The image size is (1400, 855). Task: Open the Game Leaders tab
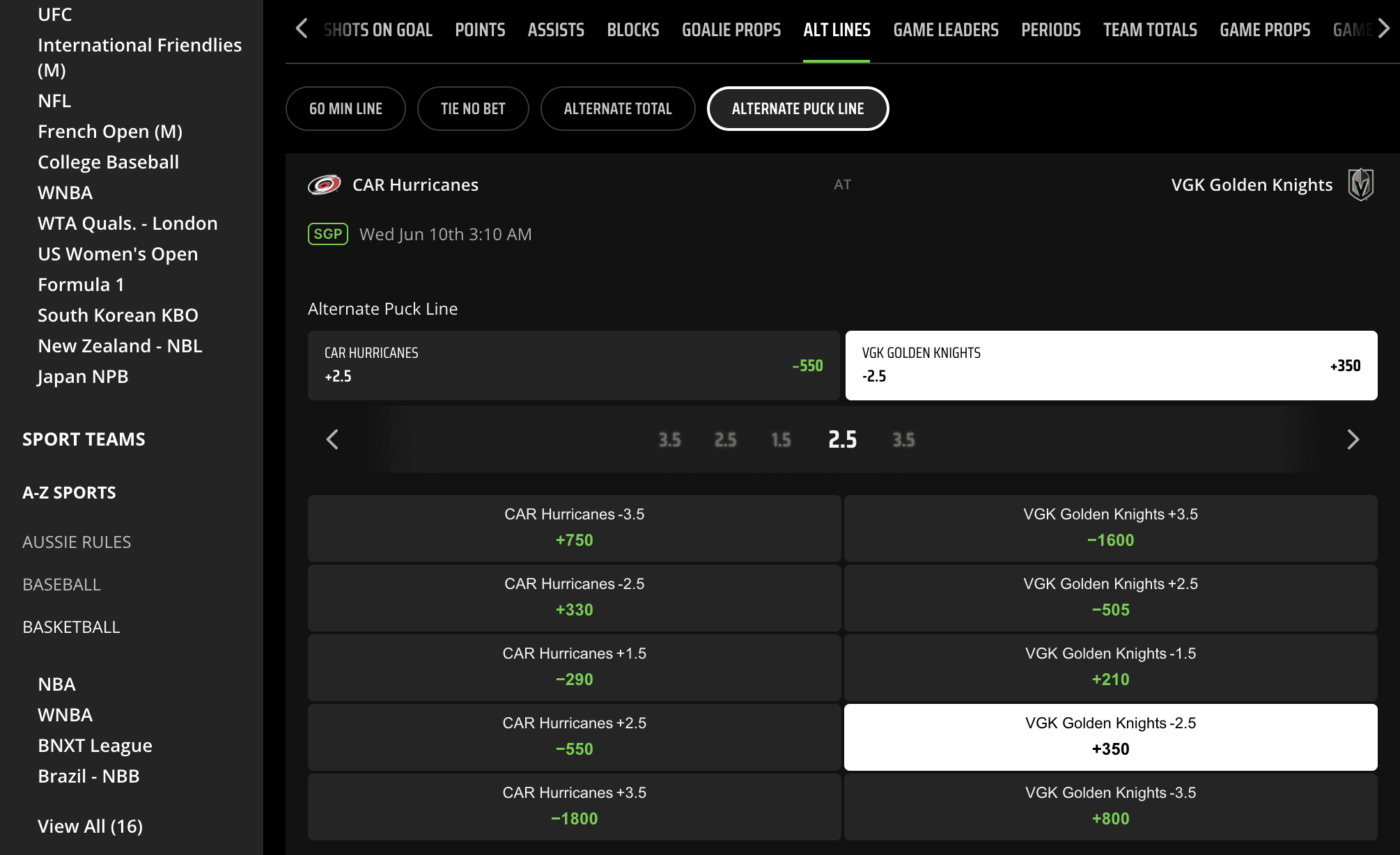946,30
